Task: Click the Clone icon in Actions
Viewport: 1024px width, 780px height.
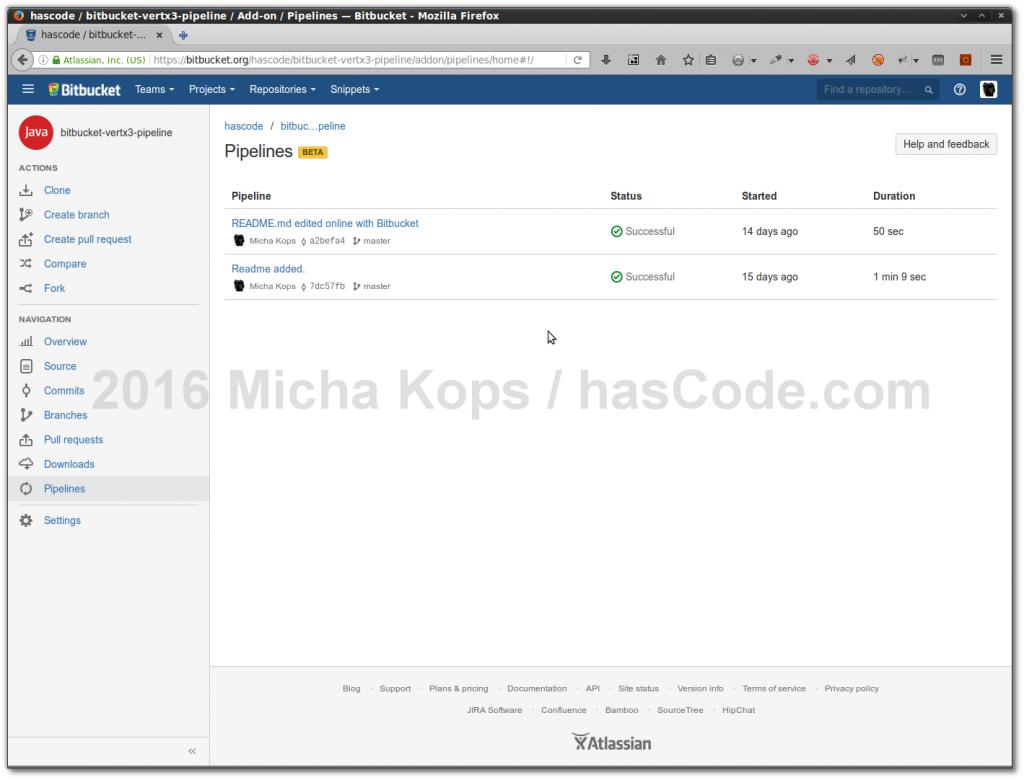Action: [26, 190]
